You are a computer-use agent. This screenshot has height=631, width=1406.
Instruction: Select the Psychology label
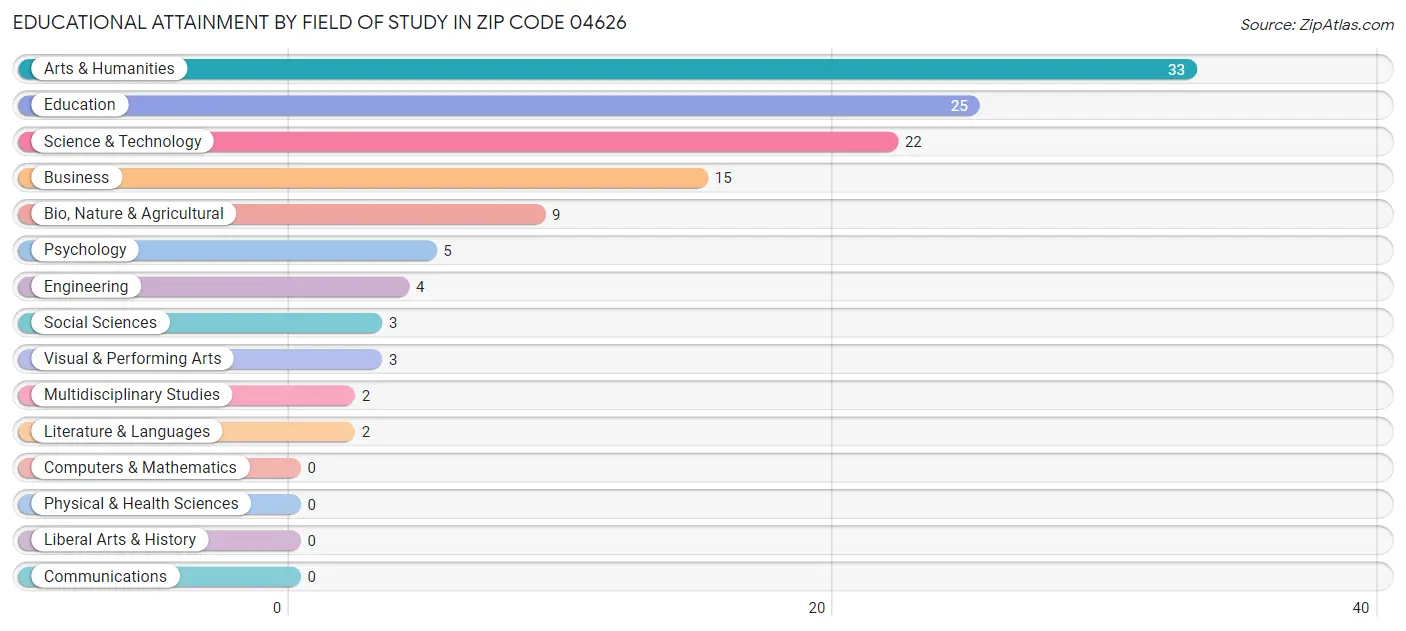pyautogui.click(x=85, y=250)
